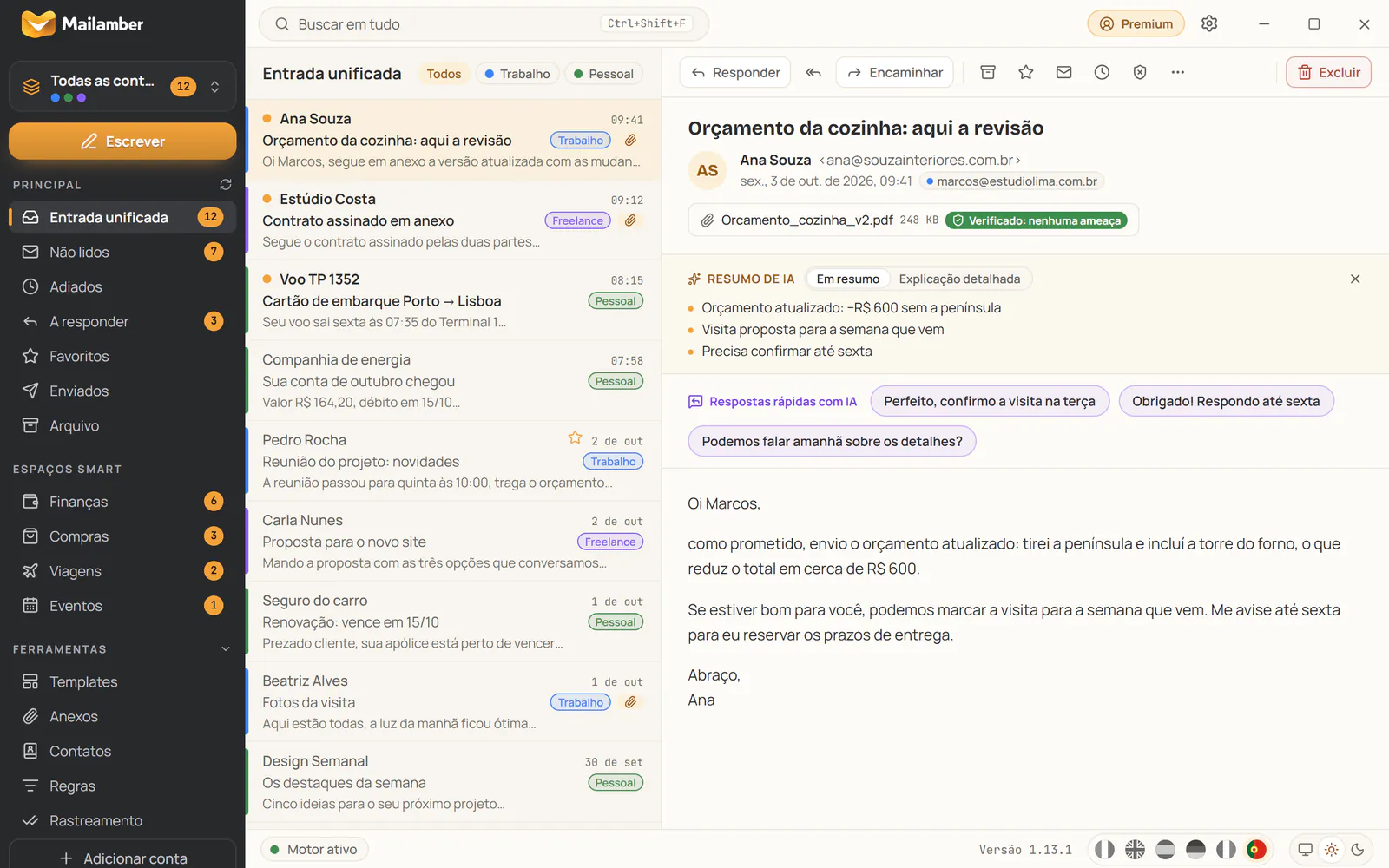Open Rastreamento tool in the sidebar
This screenshot has height=868, width=1389.
[122, 820]
